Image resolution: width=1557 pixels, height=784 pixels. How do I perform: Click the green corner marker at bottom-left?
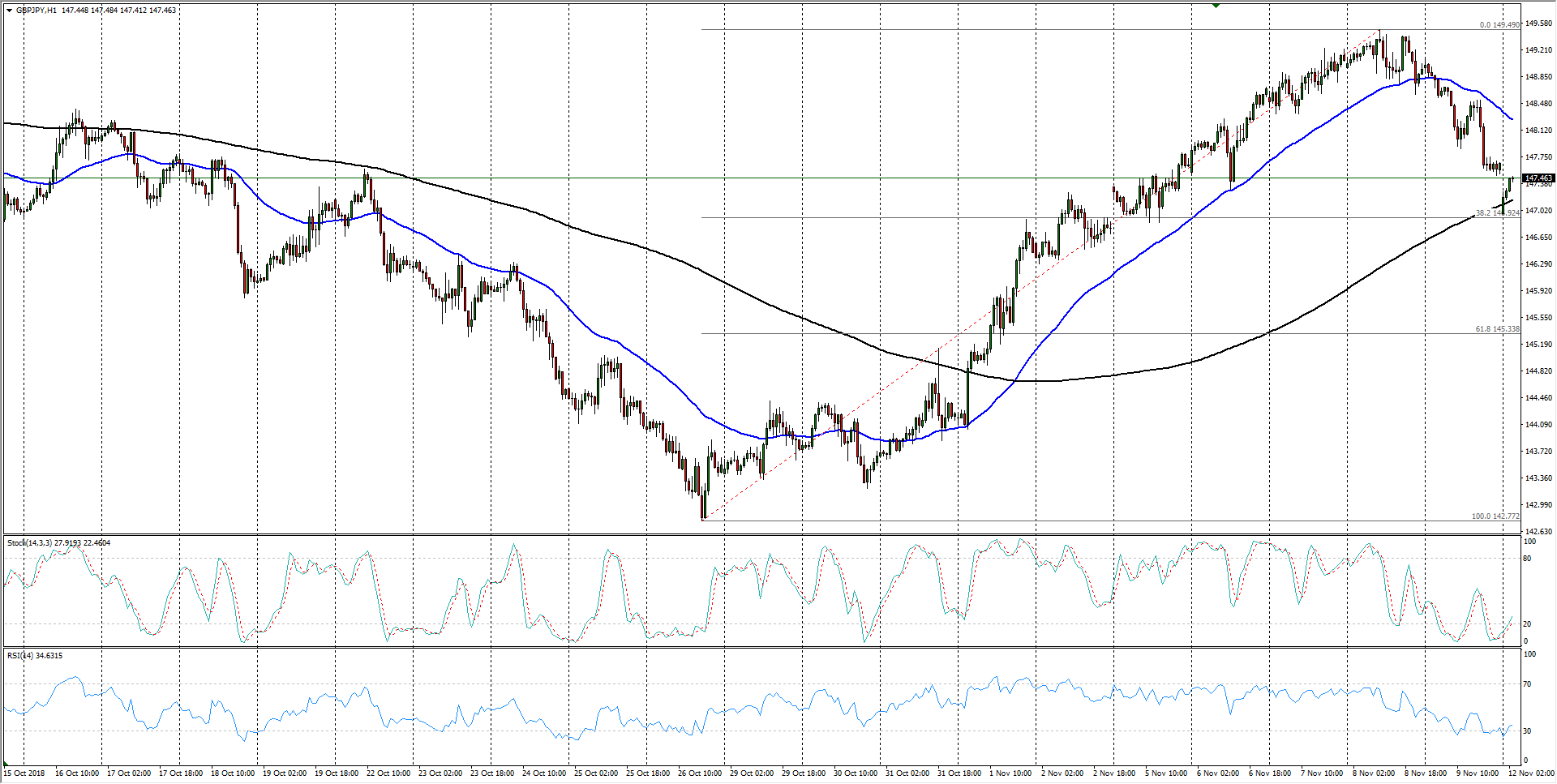click(6, 764)
